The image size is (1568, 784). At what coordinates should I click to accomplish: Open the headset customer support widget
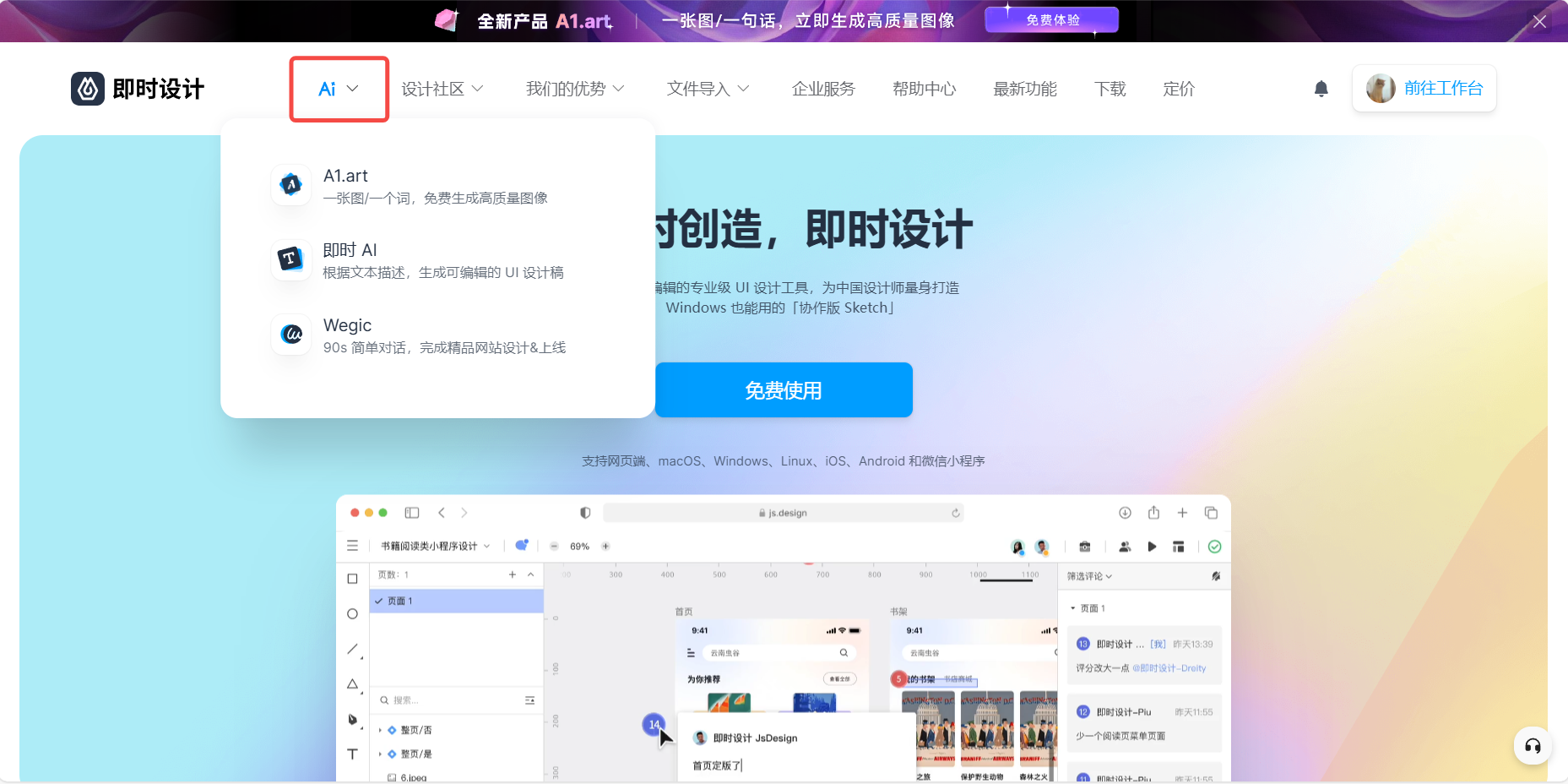pyautogui.click(x=1533, y=746)
